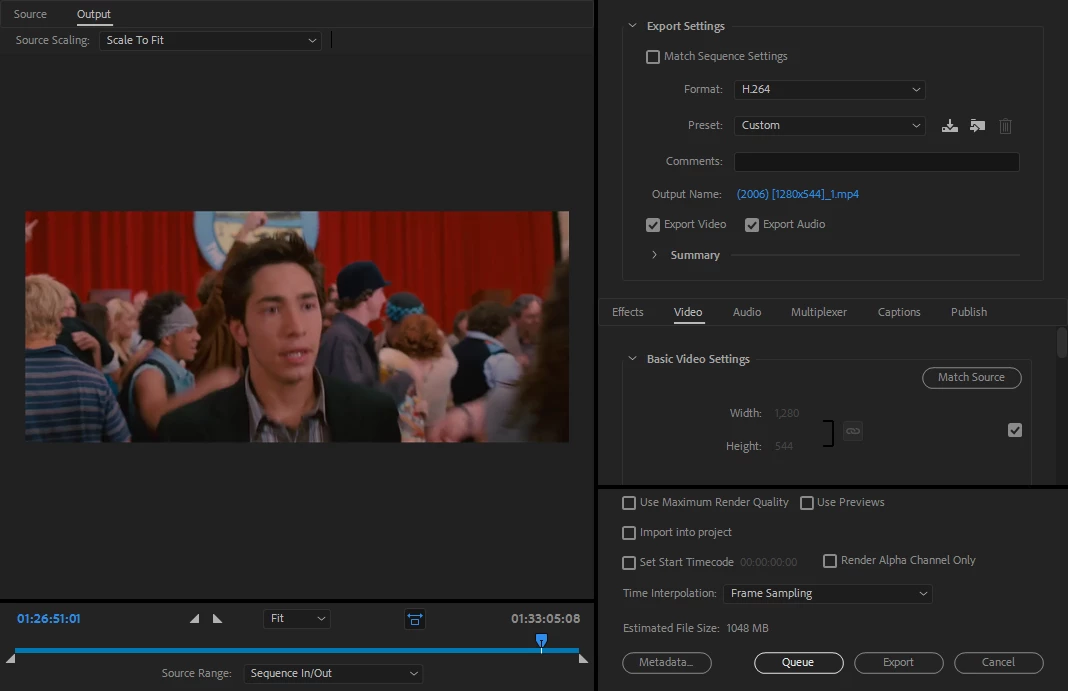The width and height of the screenshot is (1068, 691).
Task: Enable Match Sequence Settings checkbox
Action: (x=653, y=57)
